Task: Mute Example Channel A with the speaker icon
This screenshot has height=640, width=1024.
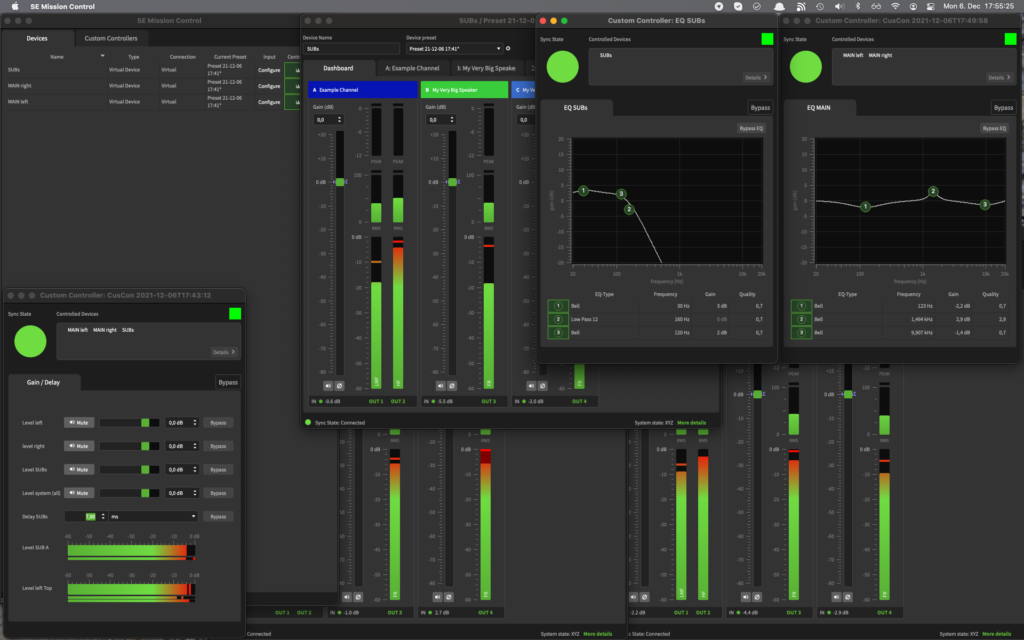Action: click(x=328, y=385)
